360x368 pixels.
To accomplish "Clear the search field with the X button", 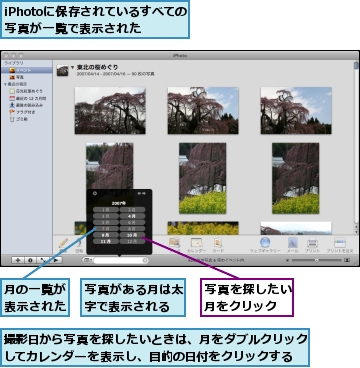I will (145, 260).
